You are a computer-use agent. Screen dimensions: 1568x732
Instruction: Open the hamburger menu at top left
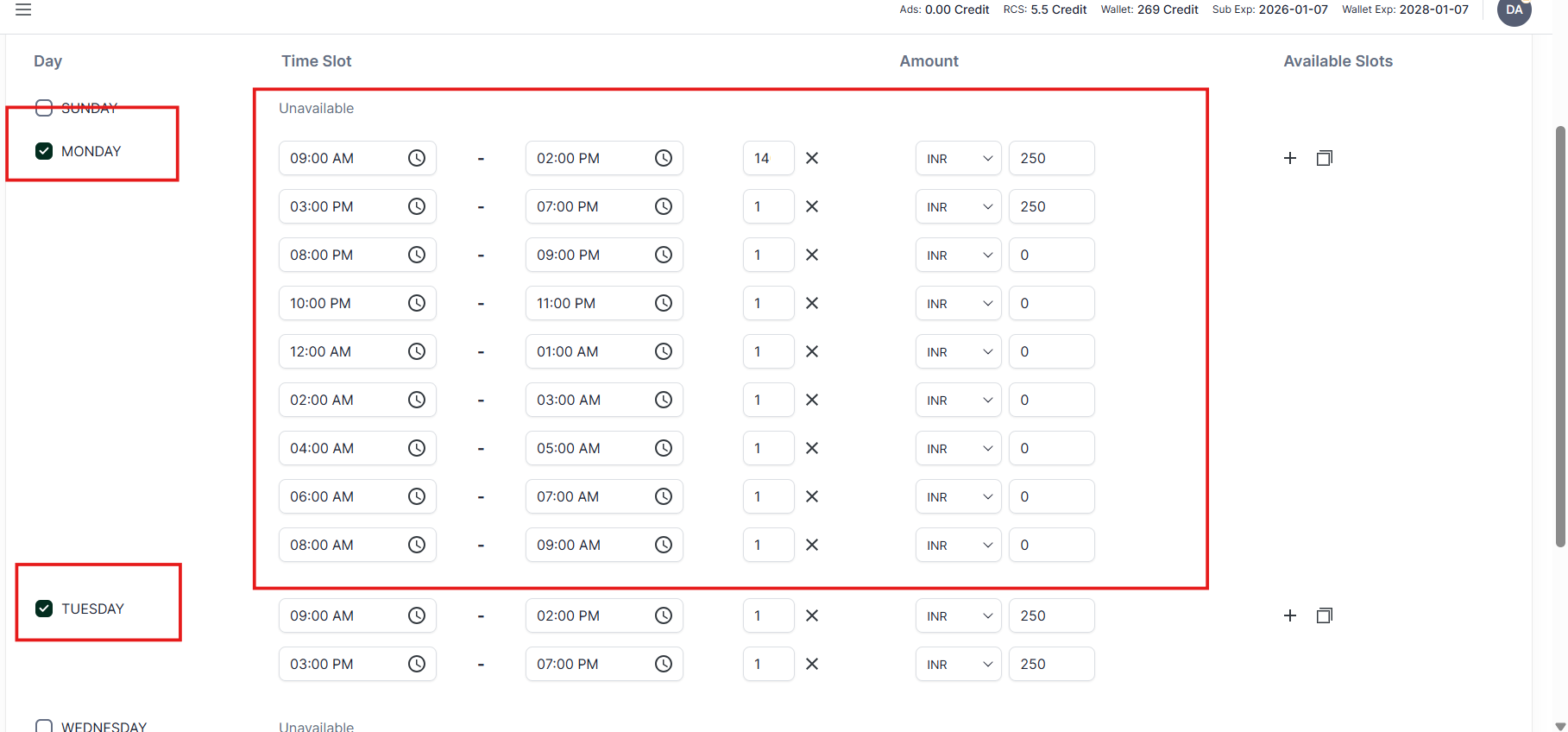[x=23, y=9]
